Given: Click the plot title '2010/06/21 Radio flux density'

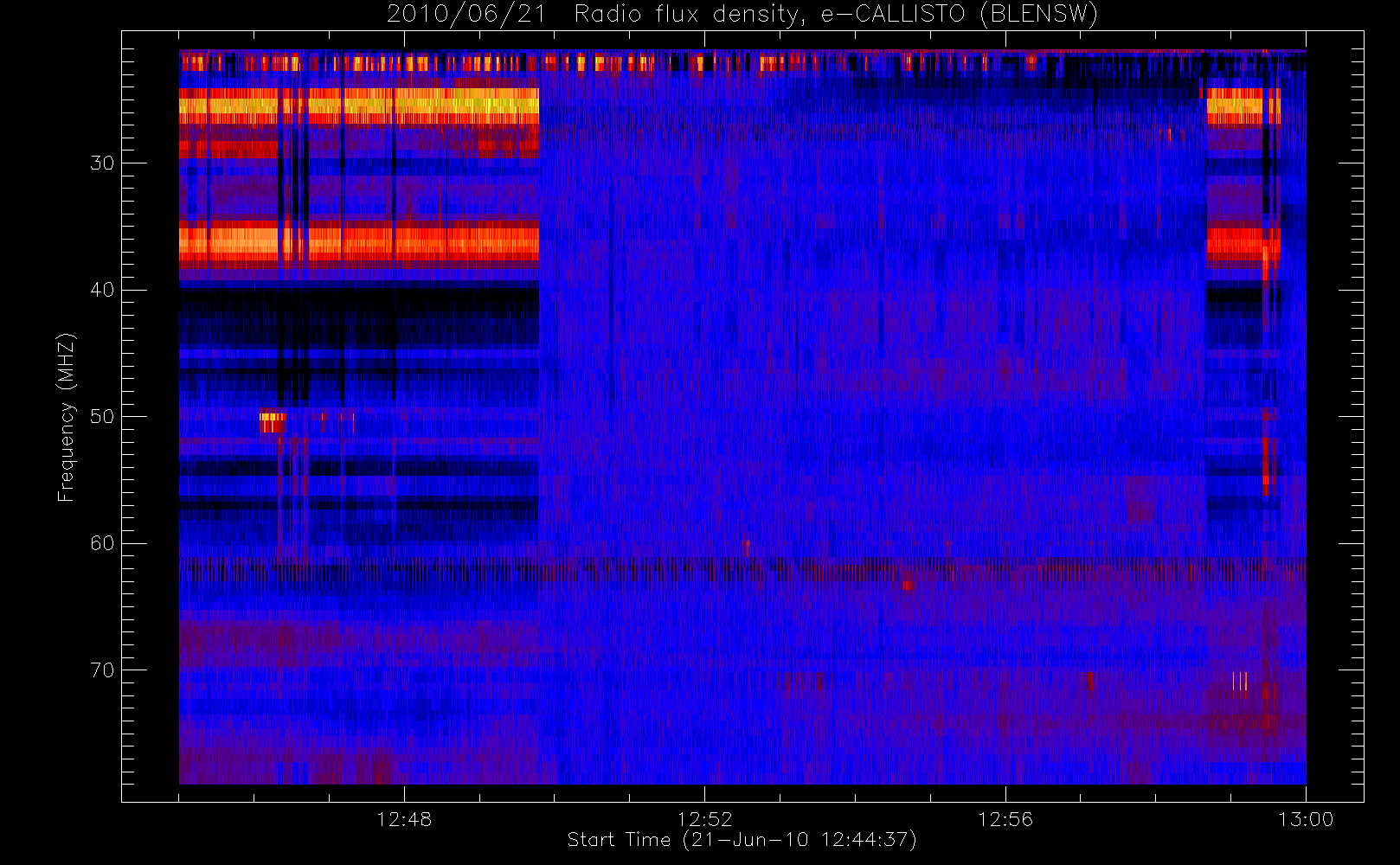Looking at the screenshot, I should click(x=742, y=15).
